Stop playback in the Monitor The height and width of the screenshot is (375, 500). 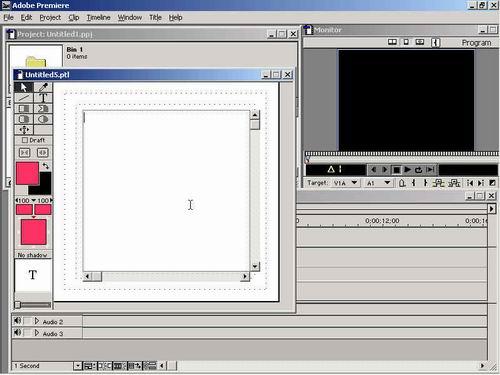click(x=396, y=170)
